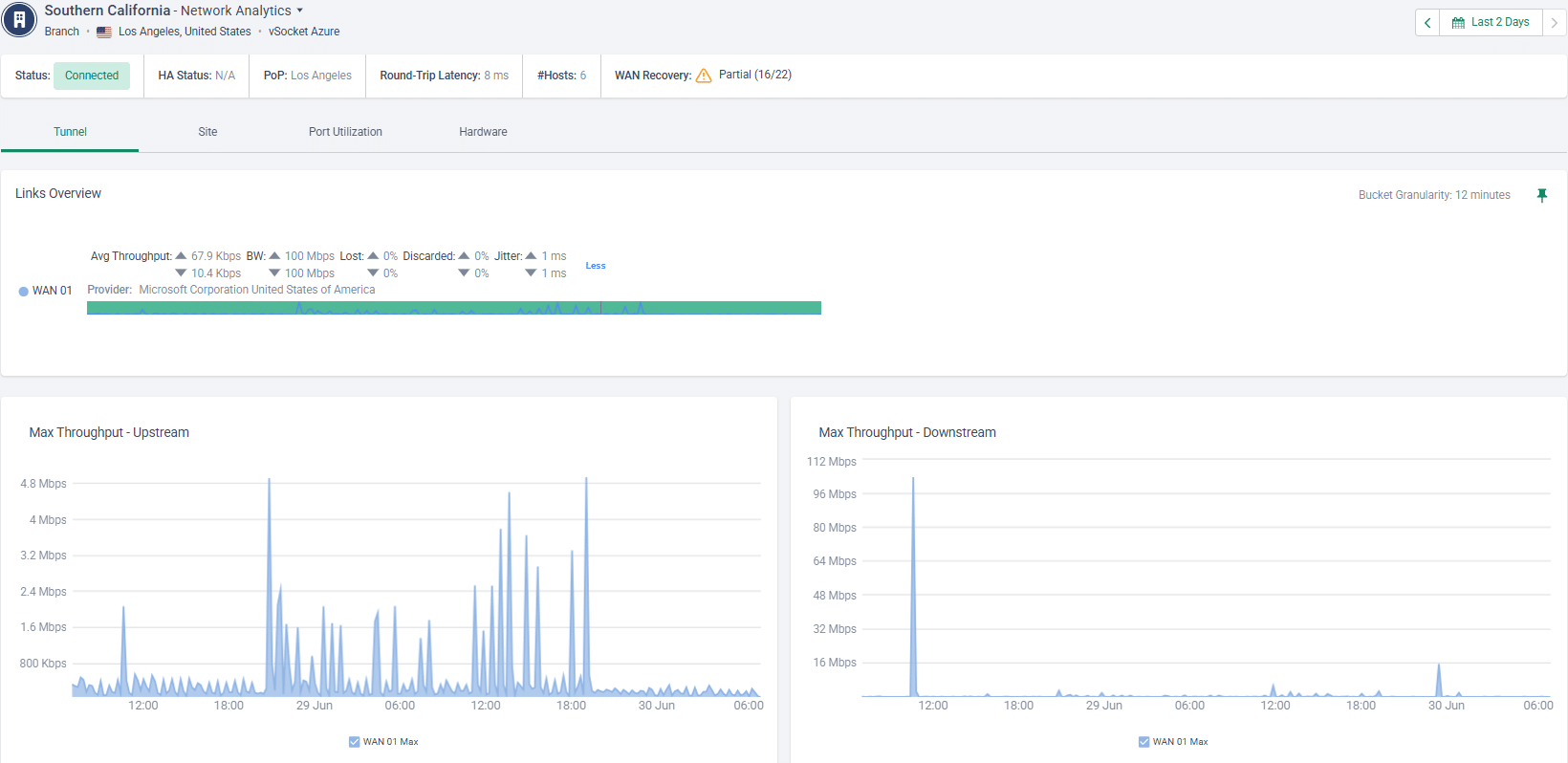1568x763 pixels.
Task: Click the Discarded downstream triangle icon
Action: (x=464, y=273)
